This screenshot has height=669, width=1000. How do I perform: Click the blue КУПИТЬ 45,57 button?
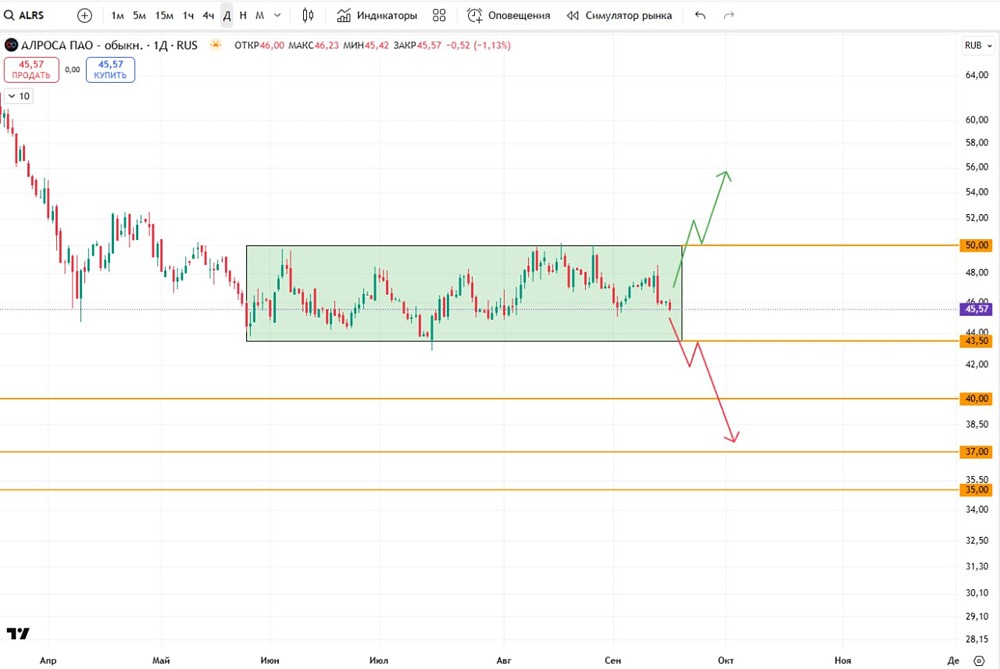point(110,70)
